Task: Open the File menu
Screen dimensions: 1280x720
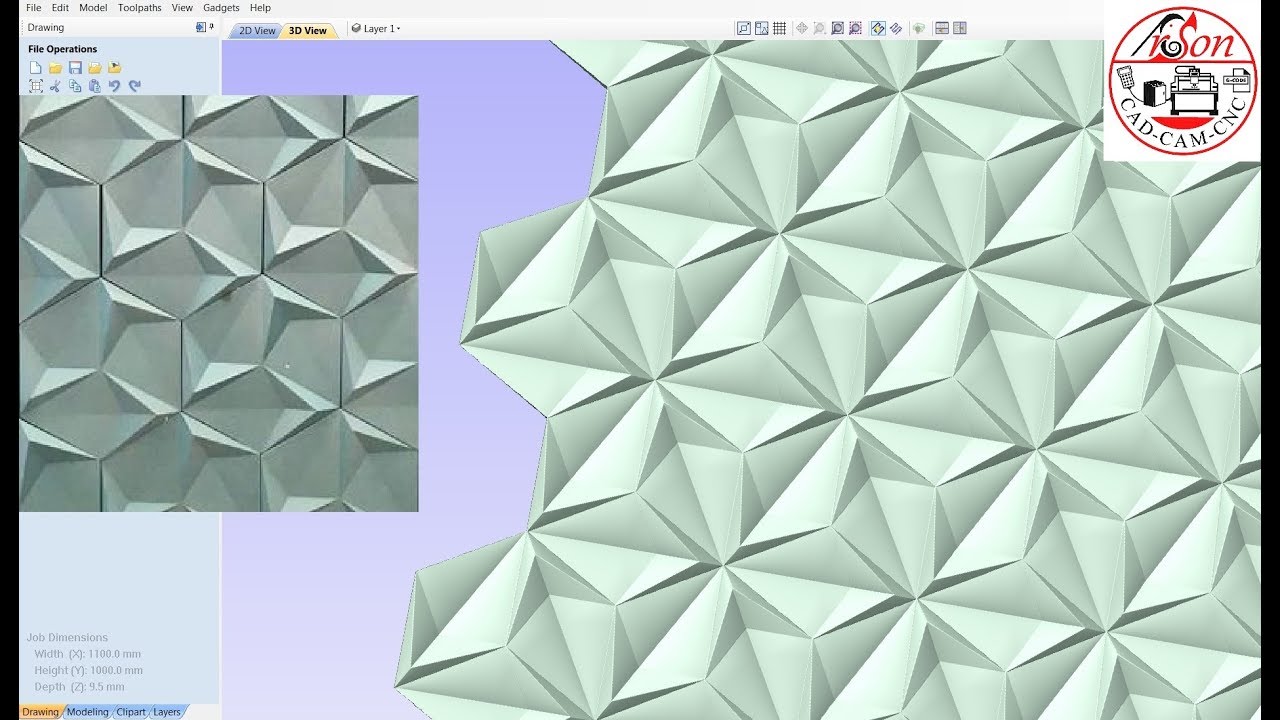Action: pos(34,8)
